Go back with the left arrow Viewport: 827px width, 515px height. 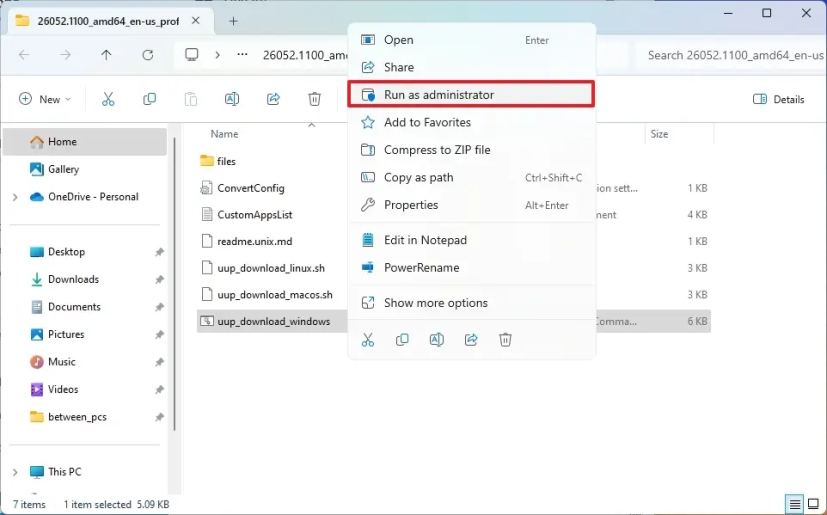pyautogui.click(x=24, y=55)
